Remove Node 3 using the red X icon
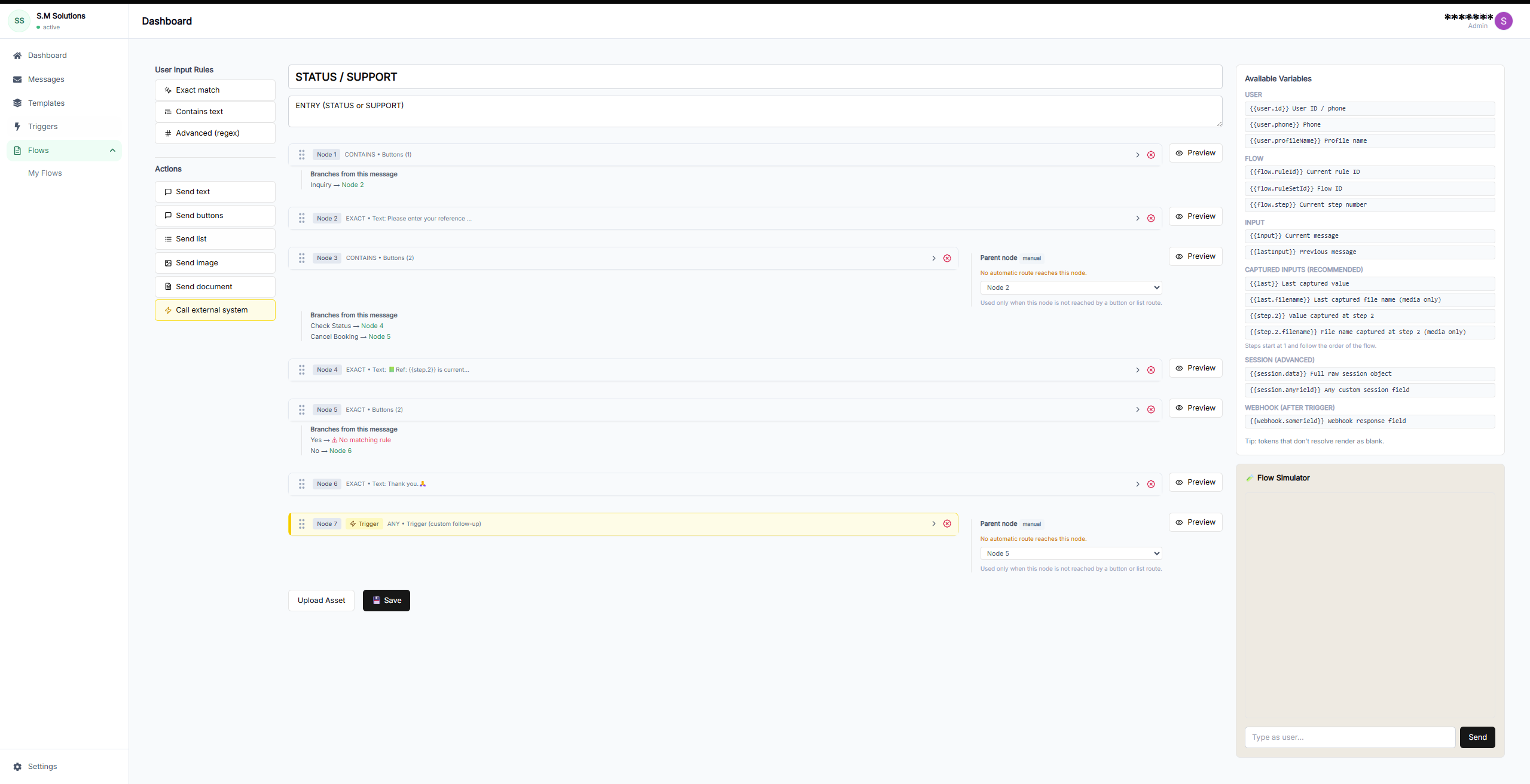 point(947,258)
